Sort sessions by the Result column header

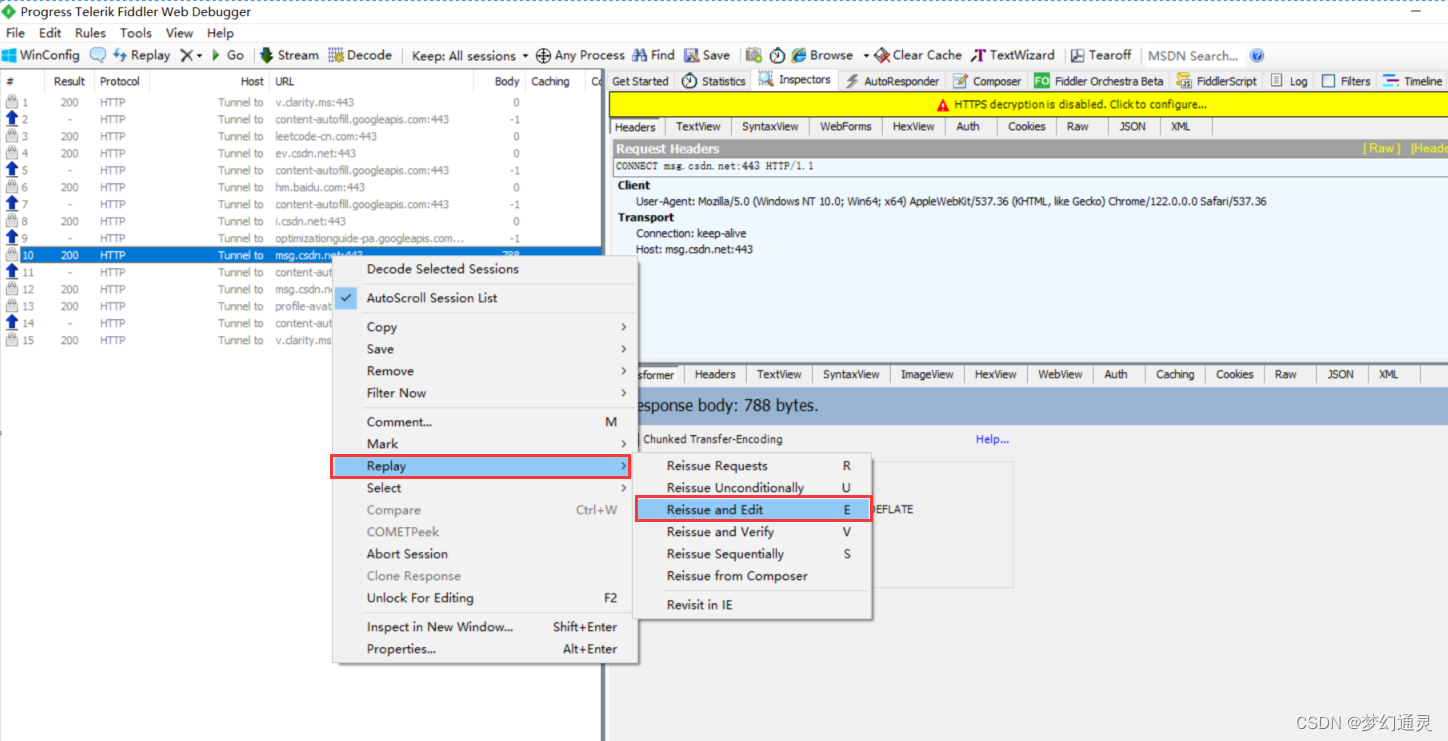point(69,81)
